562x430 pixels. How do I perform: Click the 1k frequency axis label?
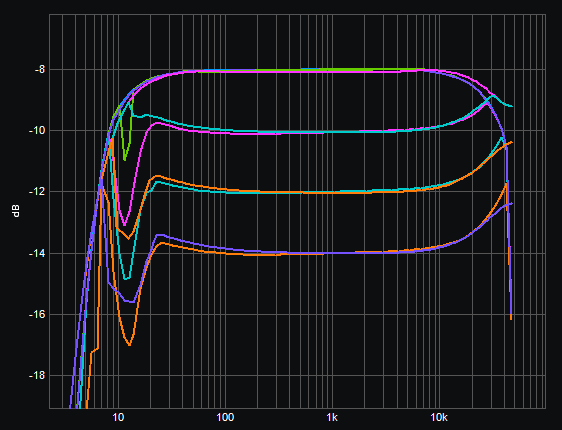[x=332, y=417]
